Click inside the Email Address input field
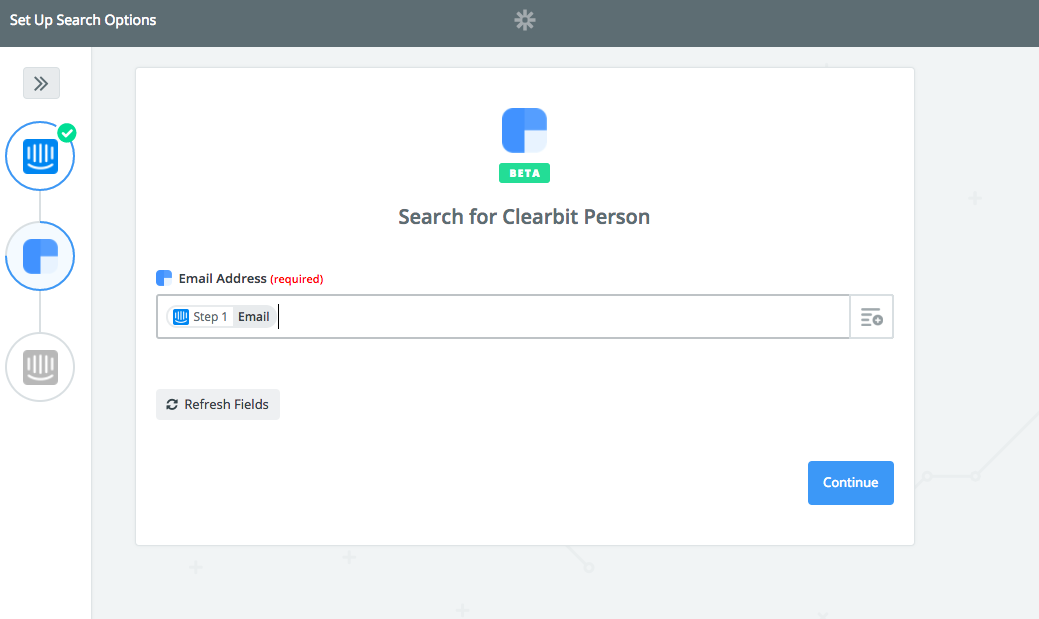1039x619 pixels. (503, 317)
